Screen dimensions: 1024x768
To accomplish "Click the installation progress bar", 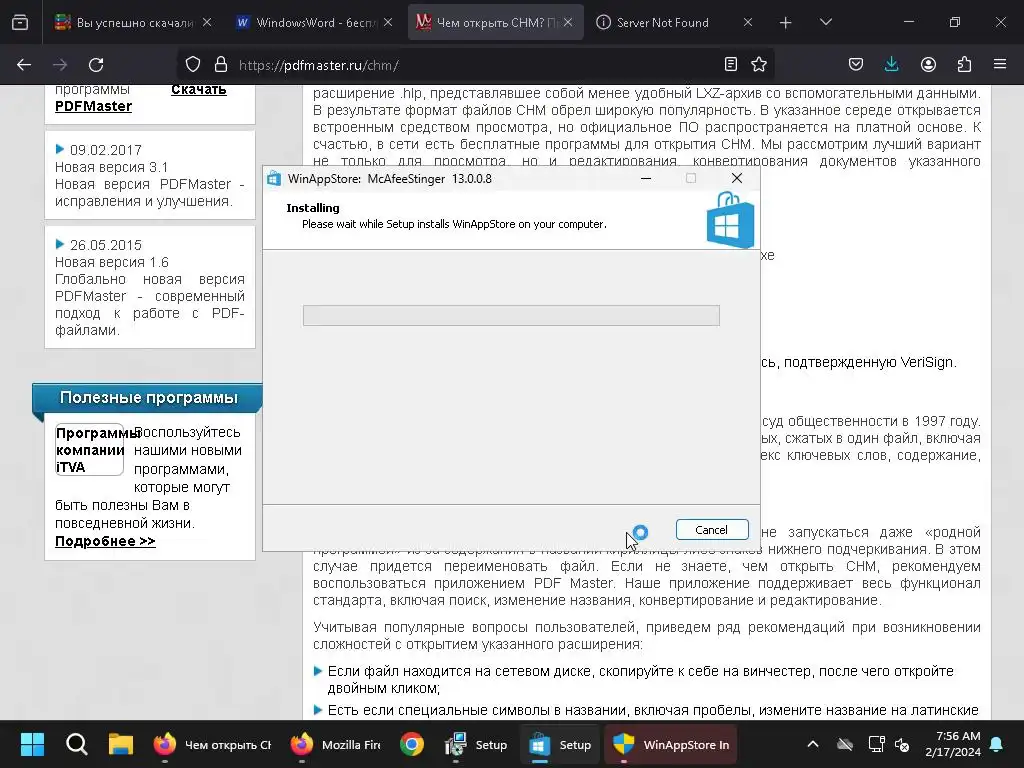I will pyautogui.click(x=511, y=315).
